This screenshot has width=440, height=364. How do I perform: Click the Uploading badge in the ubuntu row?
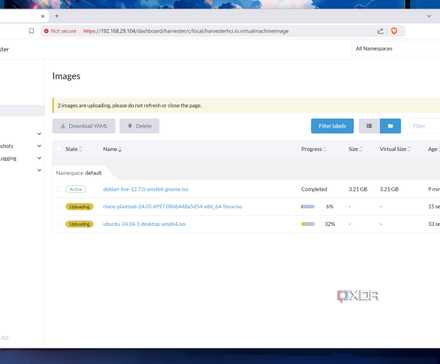click(x=79, y=224)
